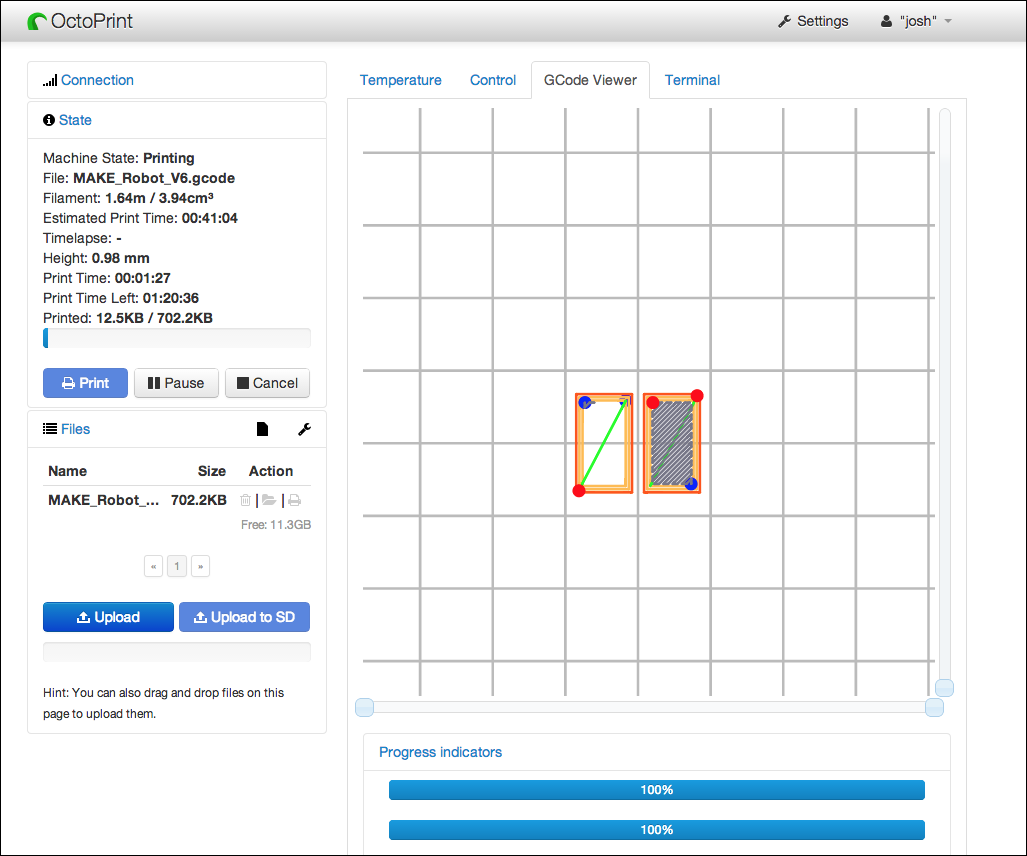Click the wrench icon in Files header
The width and height of the screenshot is (1027, 856).
tap(305, 429)
